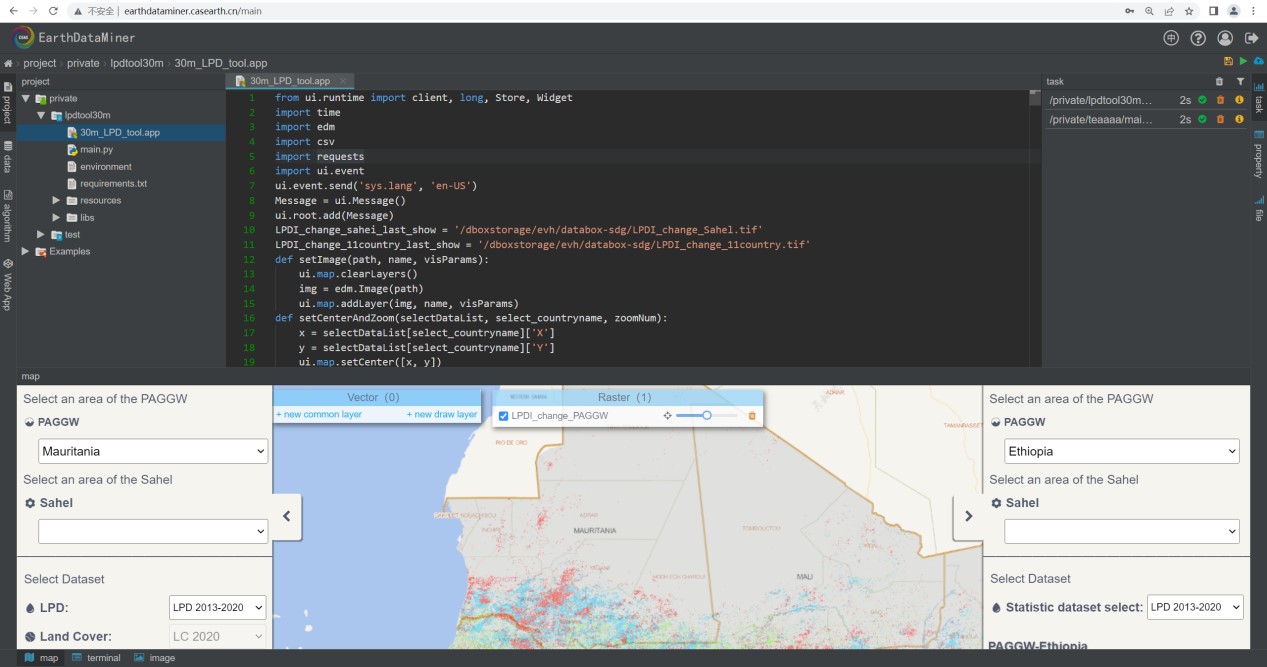
Task: Uncheck the LPDI_change_PAGGW layer checkbox
Action: (x=504, y=416)
